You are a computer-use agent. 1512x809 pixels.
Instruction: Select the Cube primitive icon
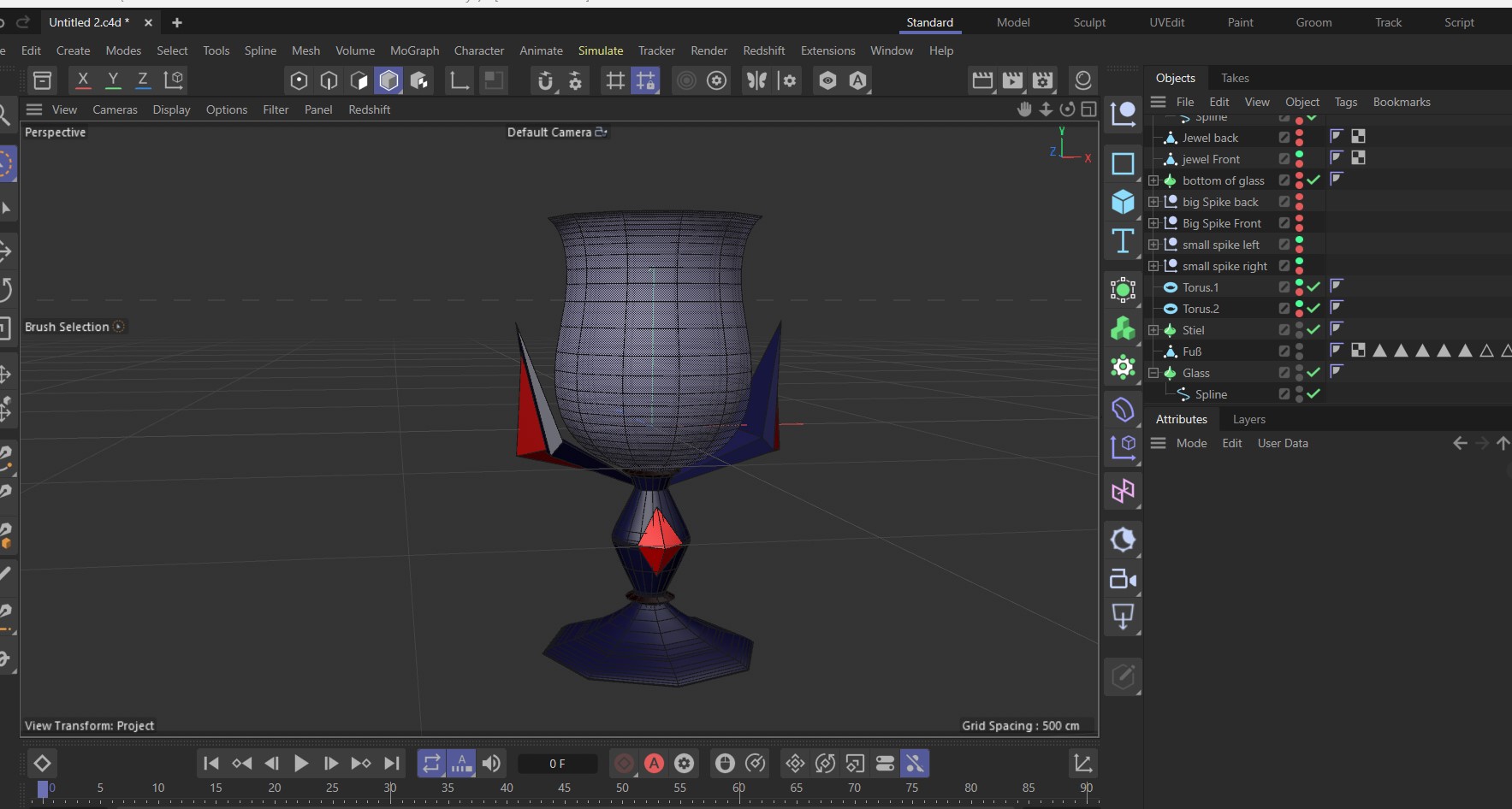tap(1123, 202)
